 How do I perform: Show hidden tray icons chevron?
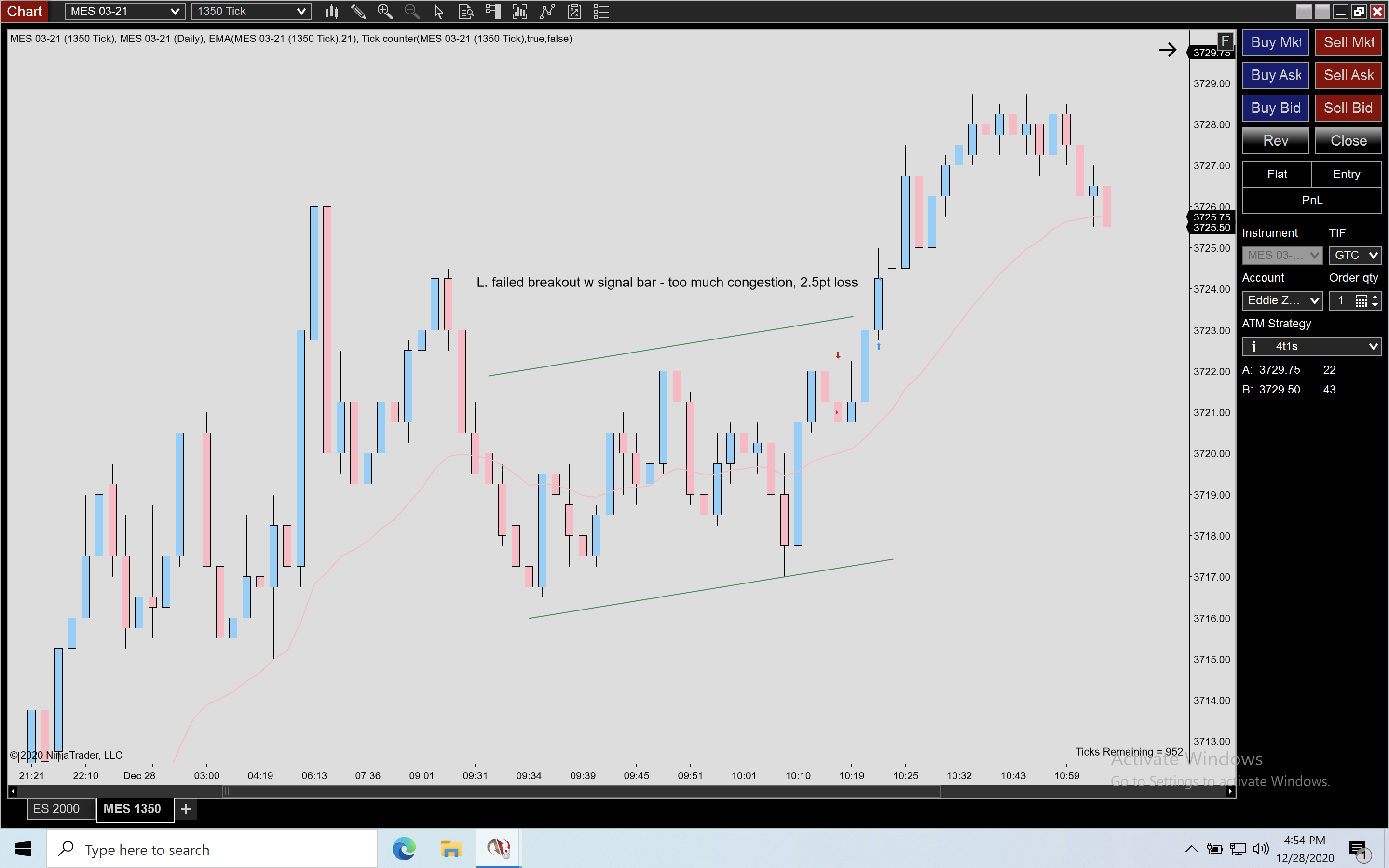tap(1192, 849)
